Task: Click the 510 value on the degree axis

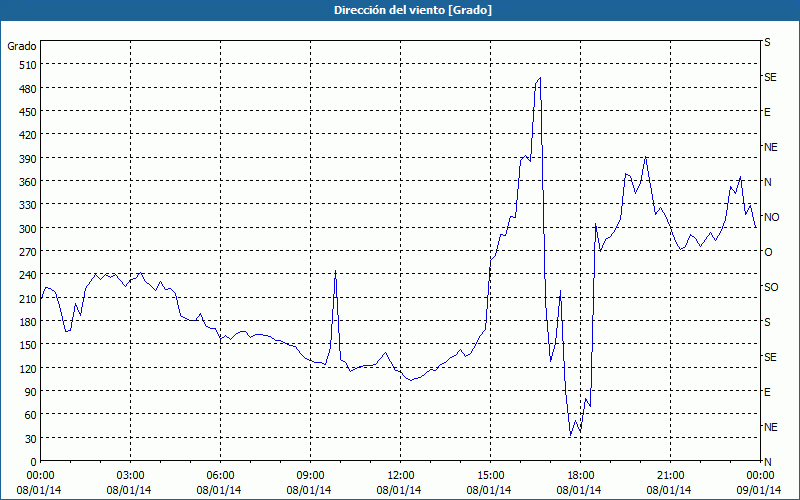Action: [x=27, y=65]
